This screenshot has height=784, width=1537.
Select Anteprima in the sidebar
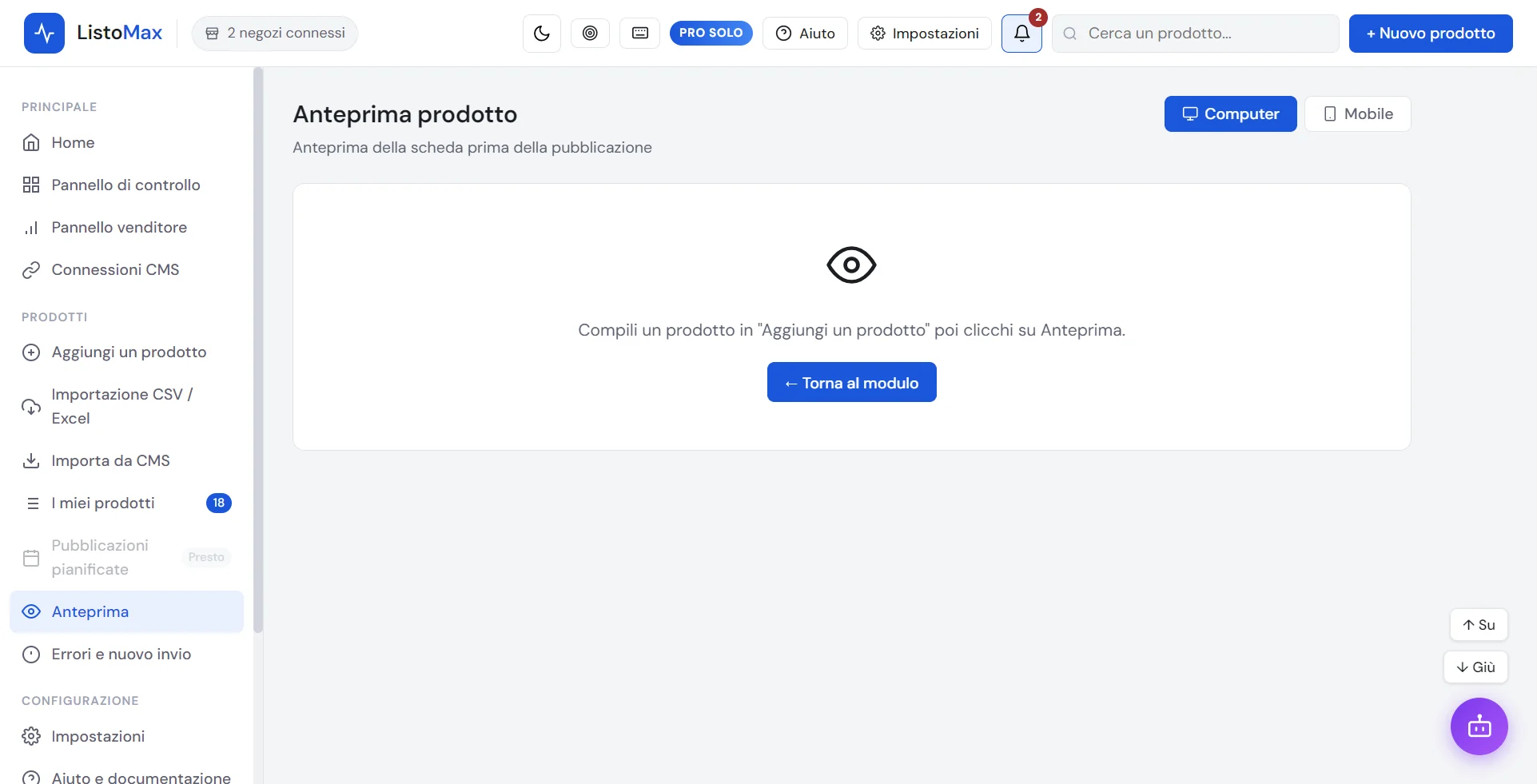pos(126,611)
